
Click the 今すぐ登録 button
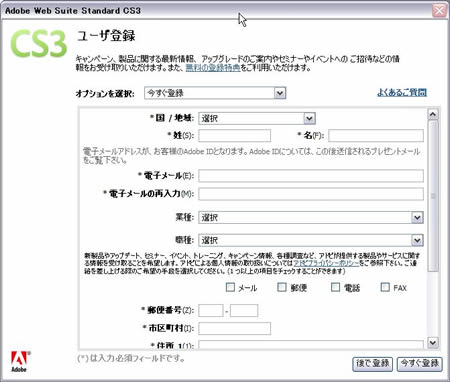coord(420,363)
